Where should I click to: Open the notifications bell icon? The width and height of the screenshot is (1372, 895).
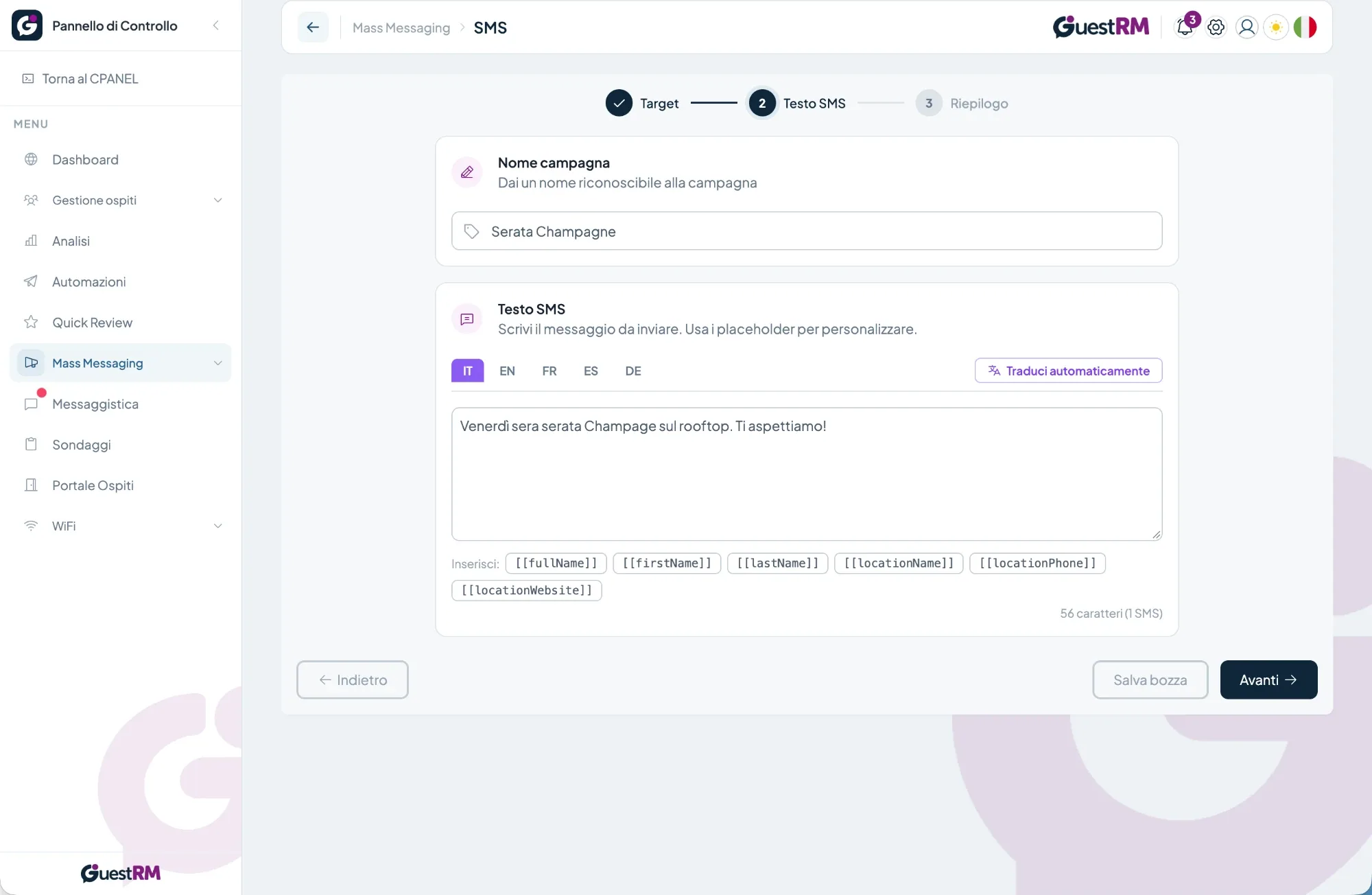click(x=1185, y=27)
